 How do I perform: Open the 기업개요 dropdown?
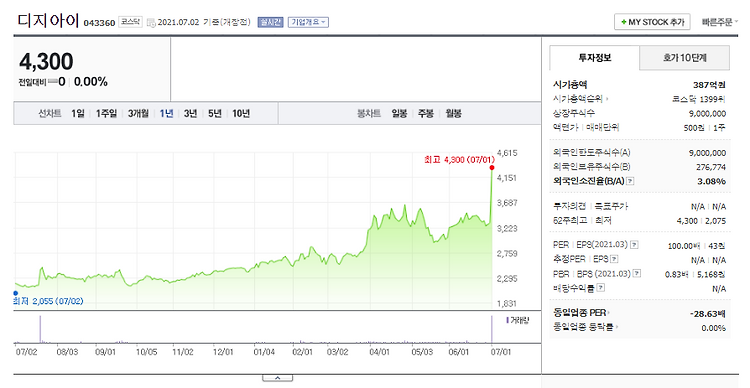click(x=308, y=22)
